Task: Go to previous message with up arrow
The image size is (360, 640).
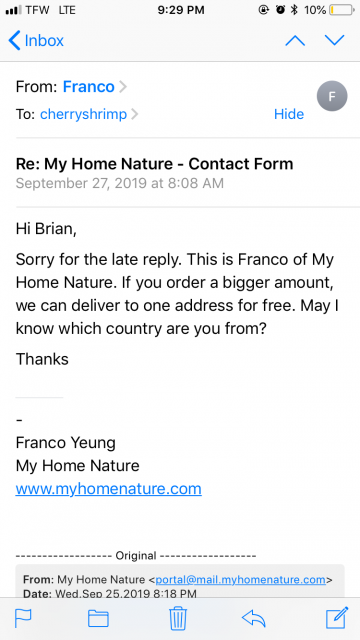Action: [x=295, y=40]
